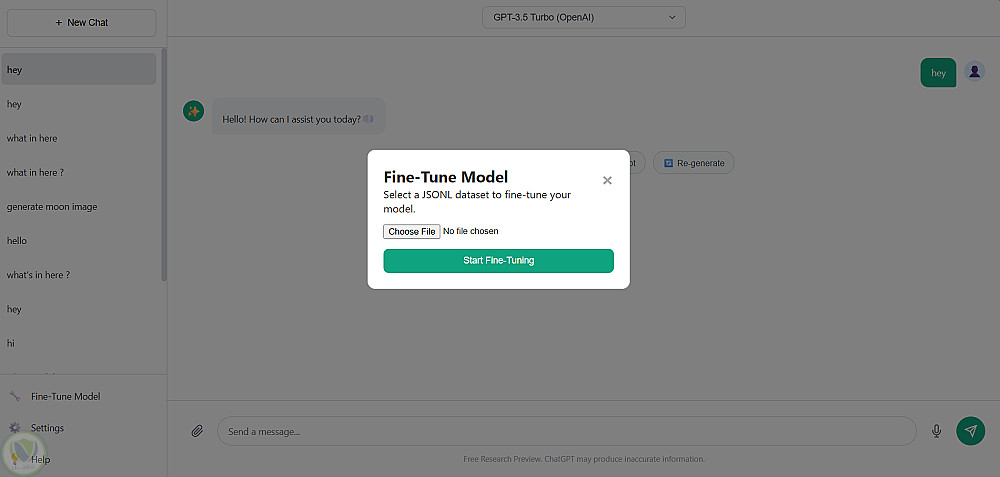The width and height of the screenshot is (1000, 477).
Task: Open the GPT-3.5 Turbo model dropdown
Action: point(585,17)
